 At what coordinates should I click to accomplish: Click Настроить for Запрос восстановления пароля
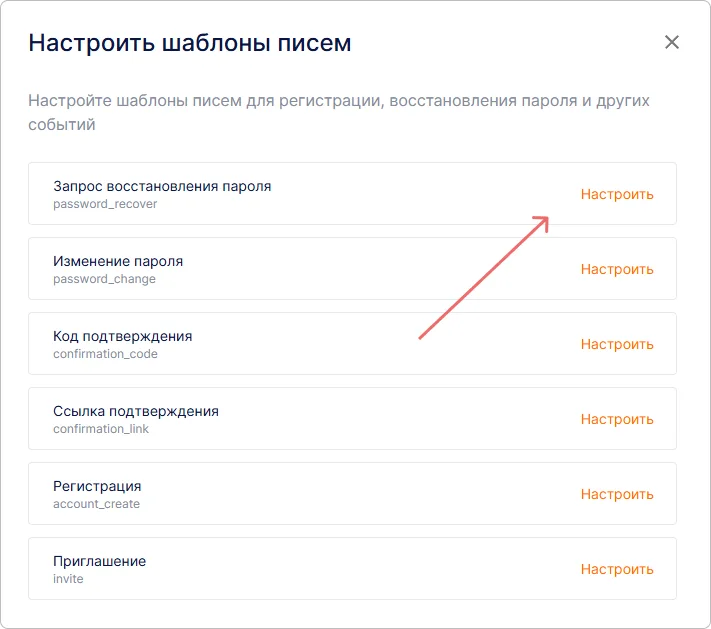pos(617,194)
